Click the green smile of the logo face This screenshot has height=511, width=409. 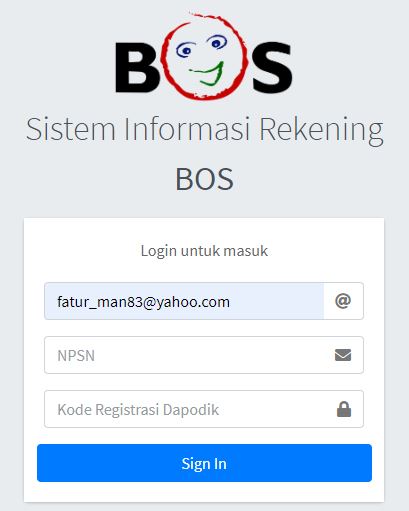[x=207, y=74]
